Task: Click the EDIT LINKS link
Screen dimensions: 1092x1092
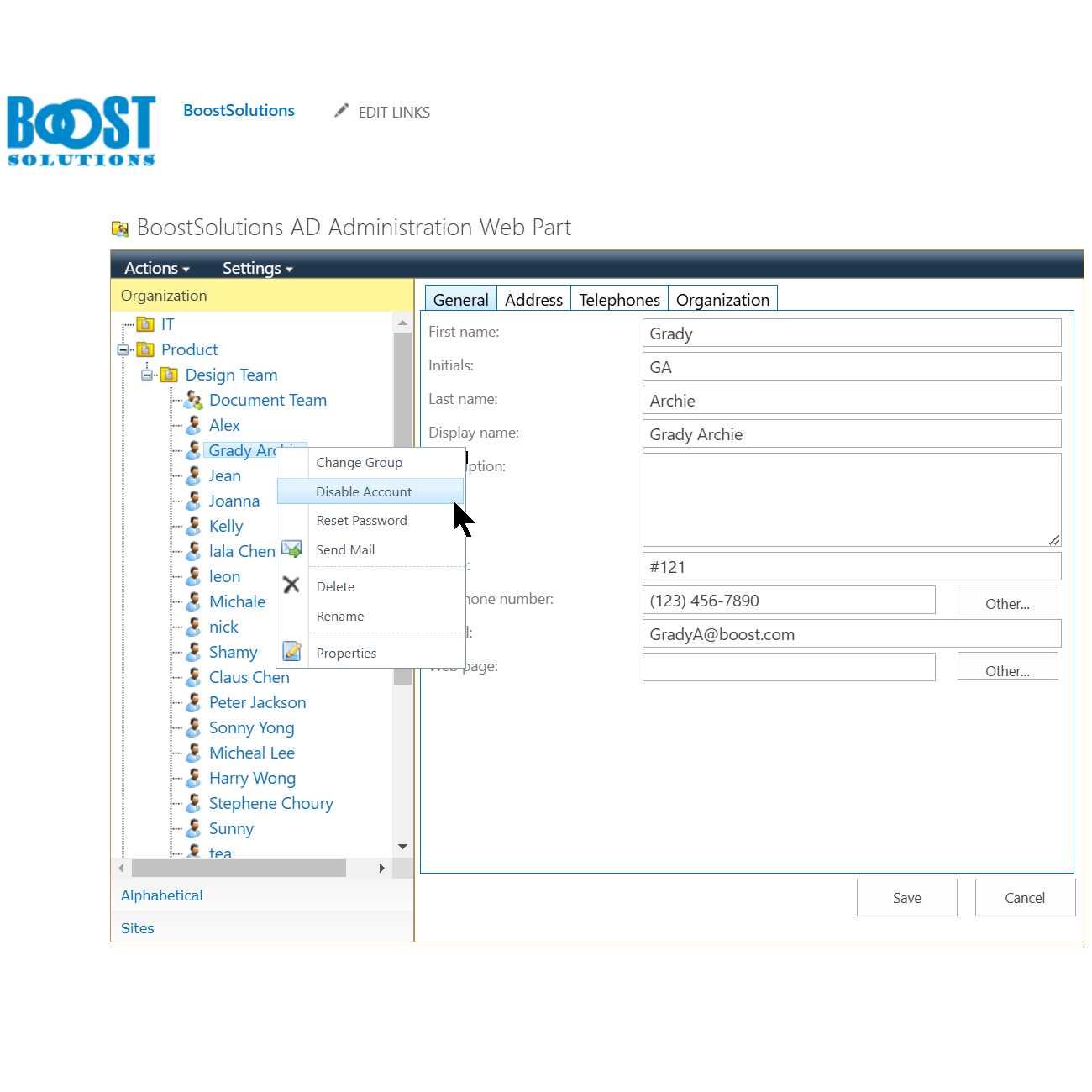Action: click(394, 112)
